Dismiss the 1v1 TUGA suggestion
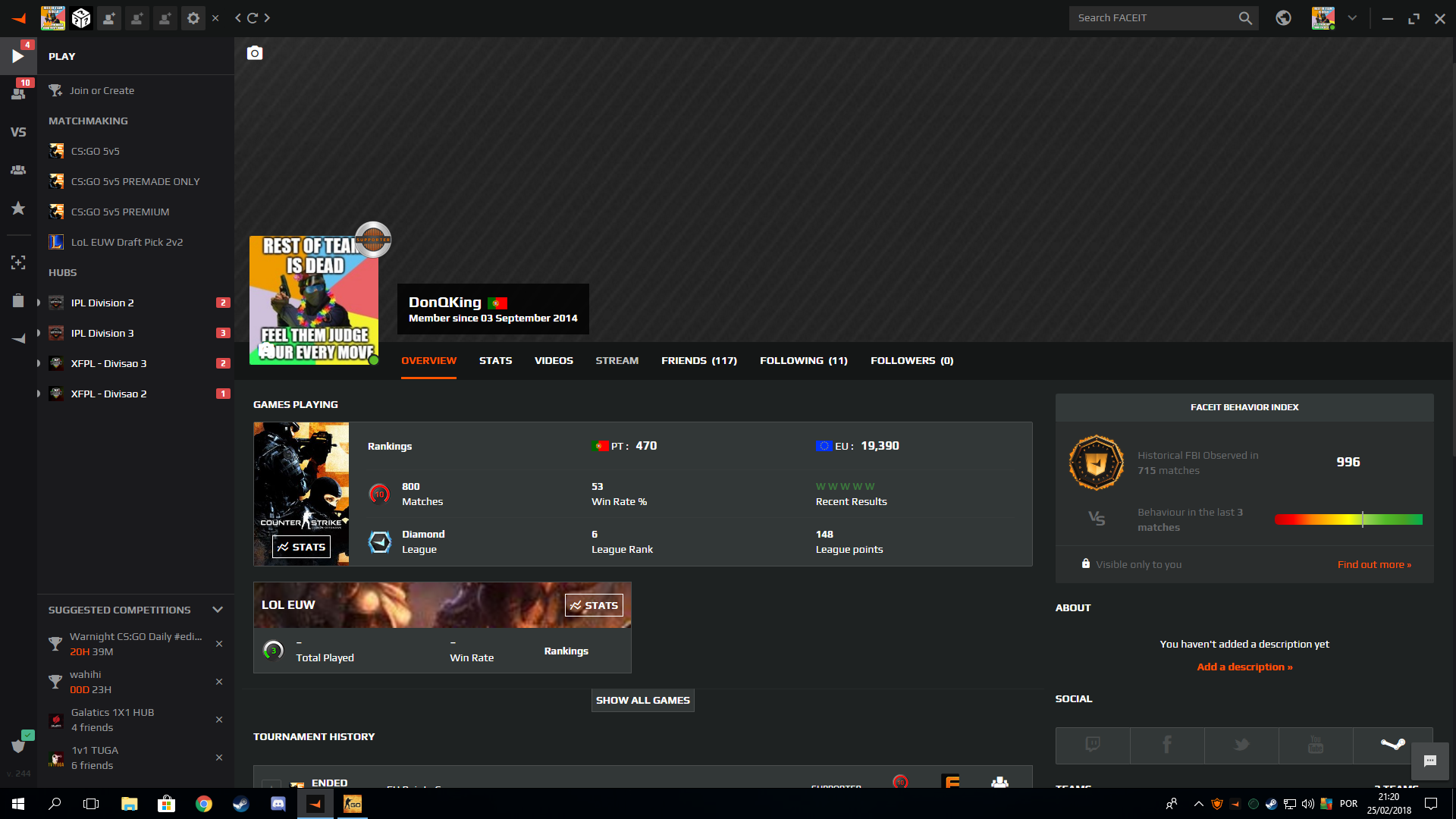This screenshot has height=819, width=1456. click(x=219, y=758)
